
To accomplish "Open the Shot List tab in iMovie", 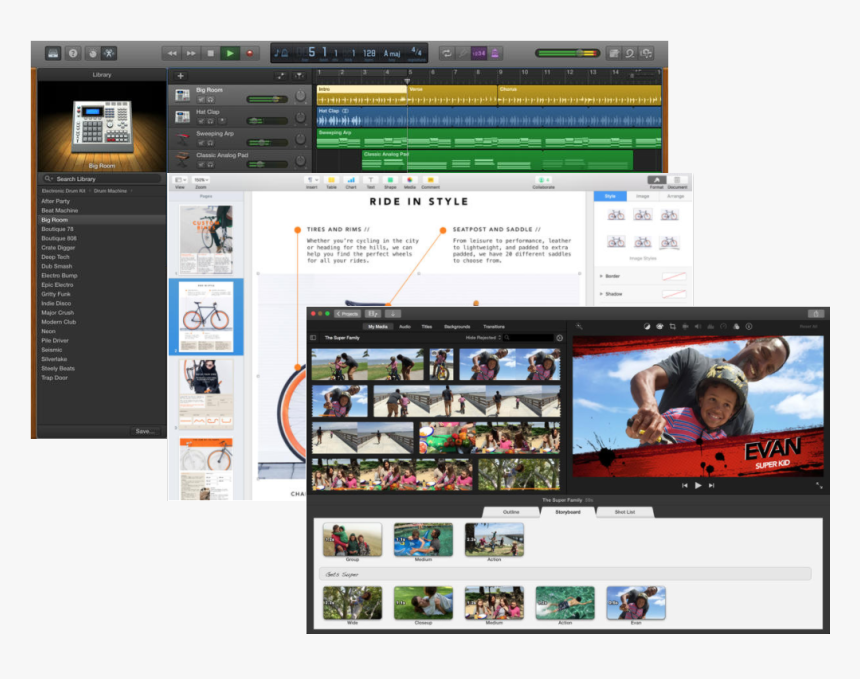I will [x=625, y=512].
